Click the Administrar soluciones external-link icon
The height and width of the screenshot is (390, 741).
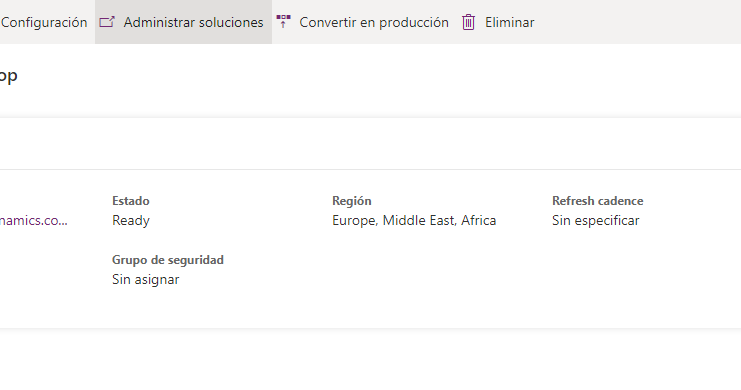[x=107, y=22]
